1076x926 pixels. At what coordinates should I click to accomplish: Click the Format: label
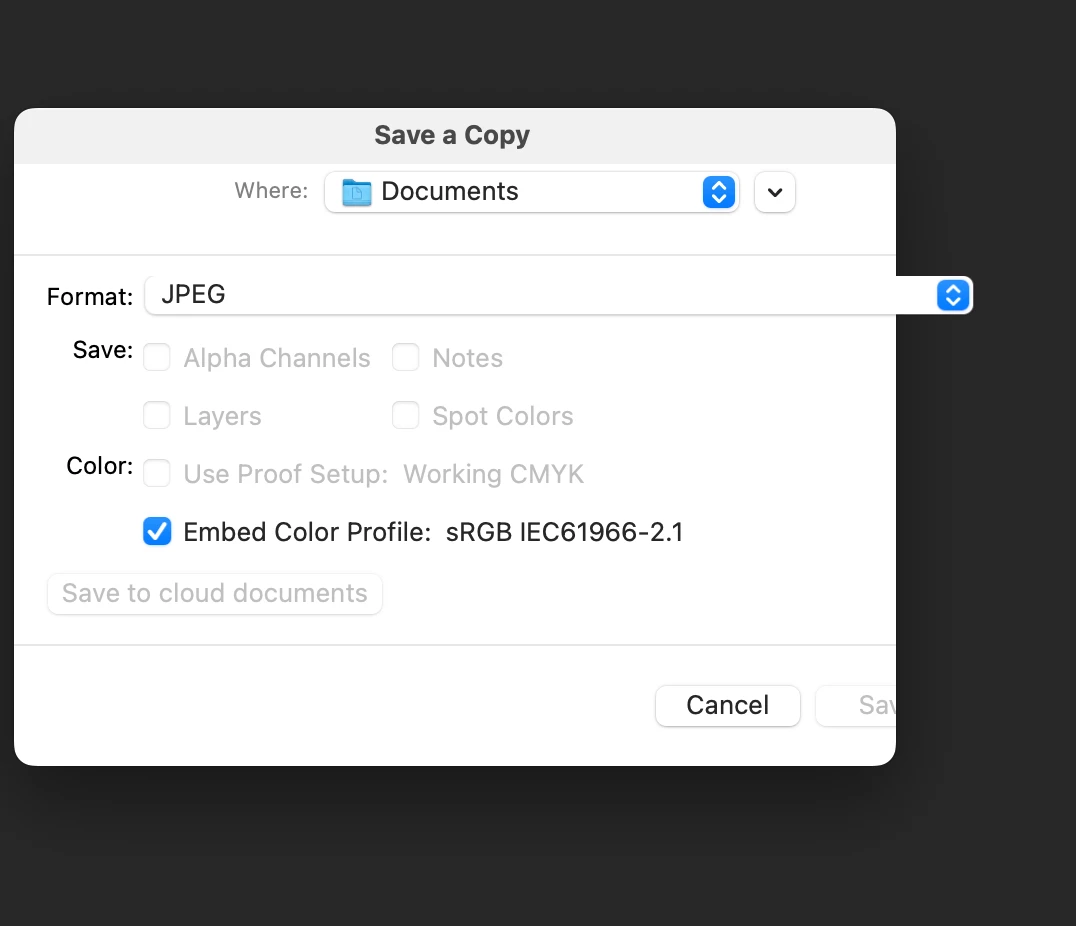90,297
